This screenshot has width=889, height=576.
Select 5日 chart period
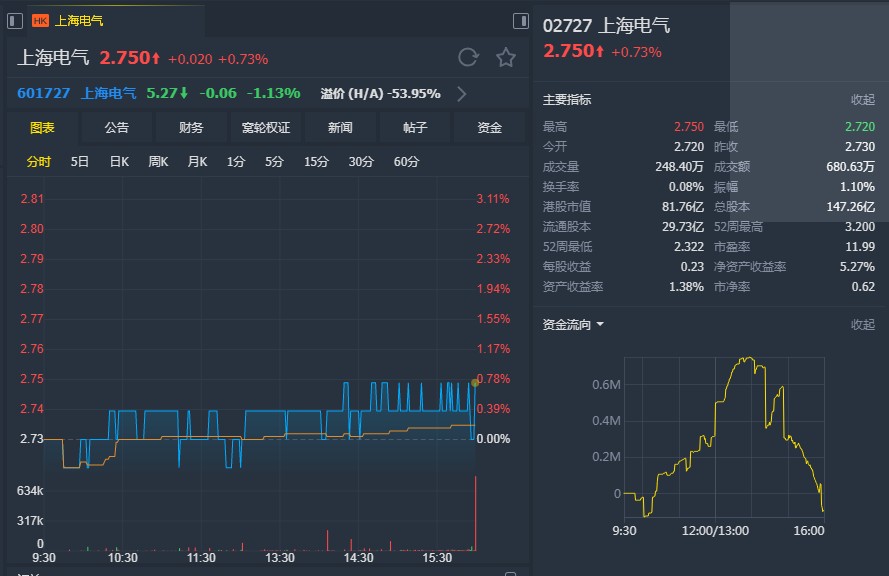click(x=79, y=162)
